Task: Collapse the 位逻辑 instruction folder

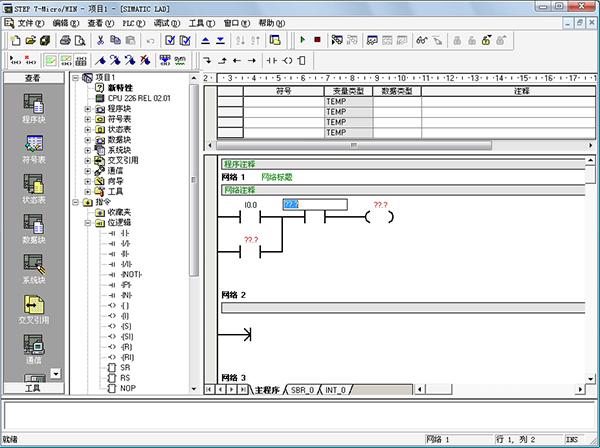Action: (88, 223)
